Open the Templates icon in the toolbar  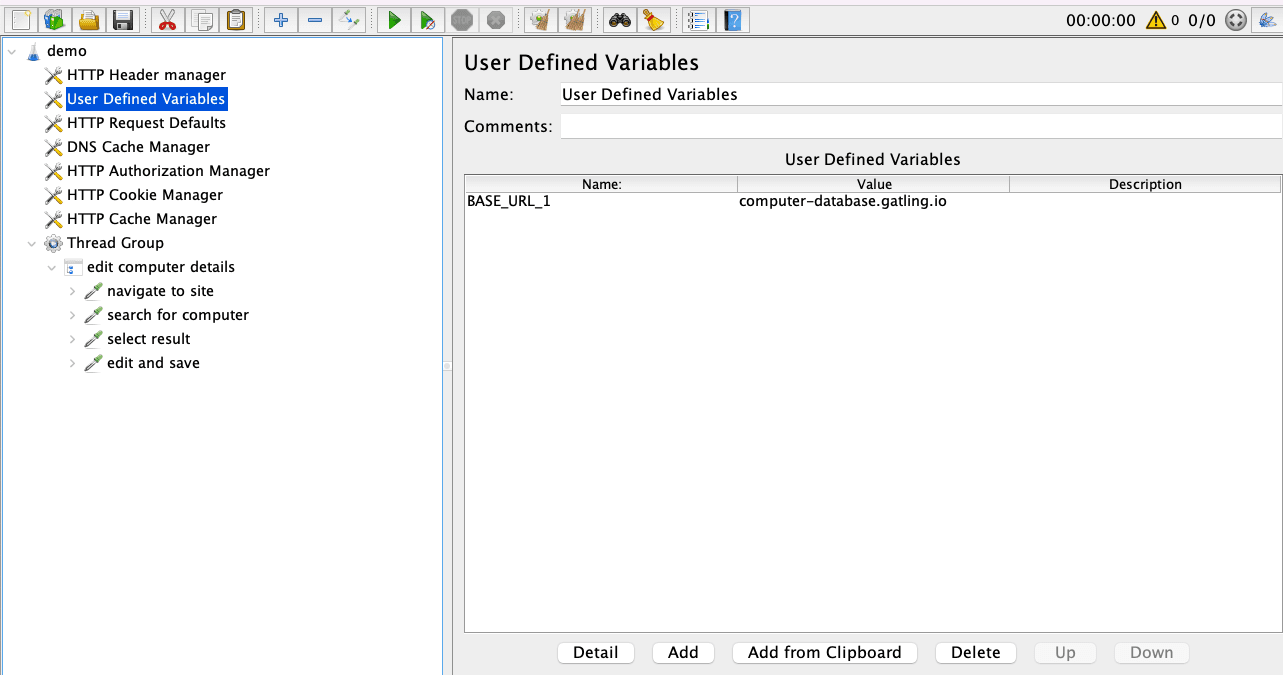54,19
